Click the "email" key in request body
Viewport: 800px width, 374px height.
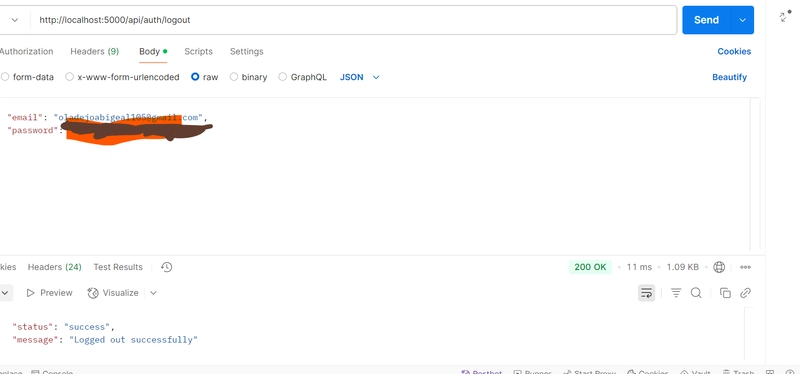tap(25, 117)
